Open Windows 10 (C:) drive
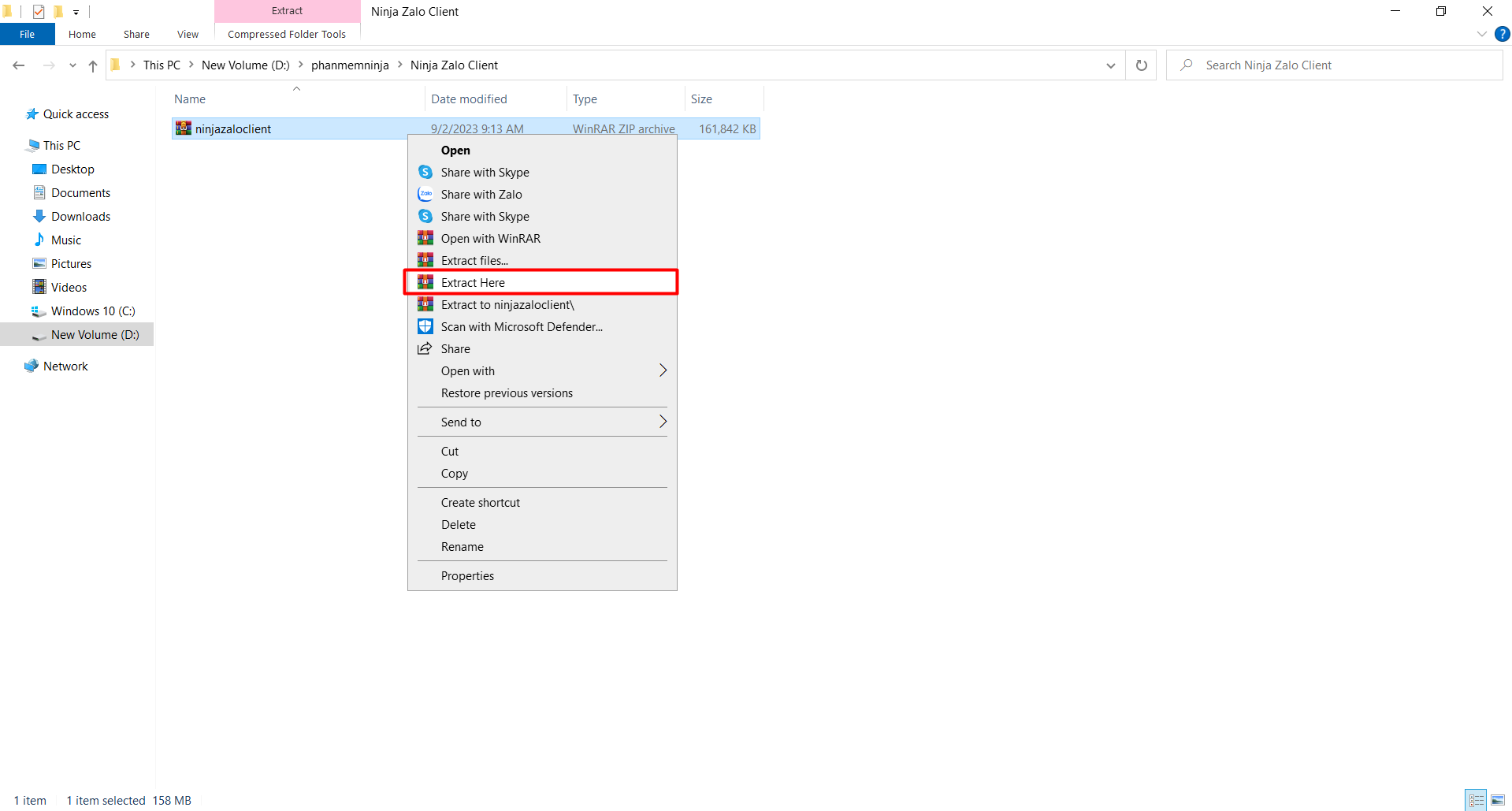 (93, 311)
